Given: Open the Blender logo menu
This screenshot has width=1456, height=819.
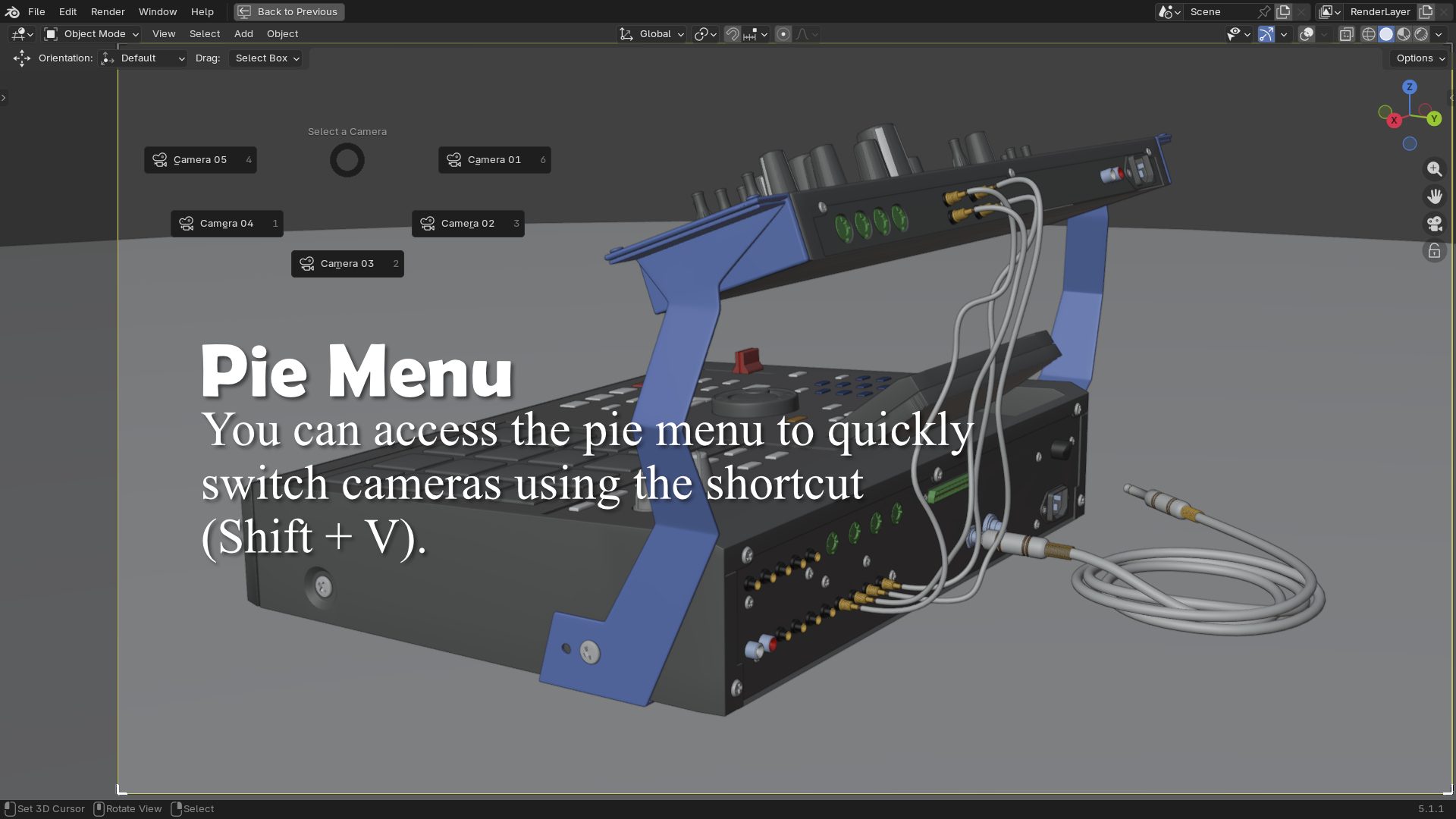Looking at the screenshot, I should click(12, 11).
